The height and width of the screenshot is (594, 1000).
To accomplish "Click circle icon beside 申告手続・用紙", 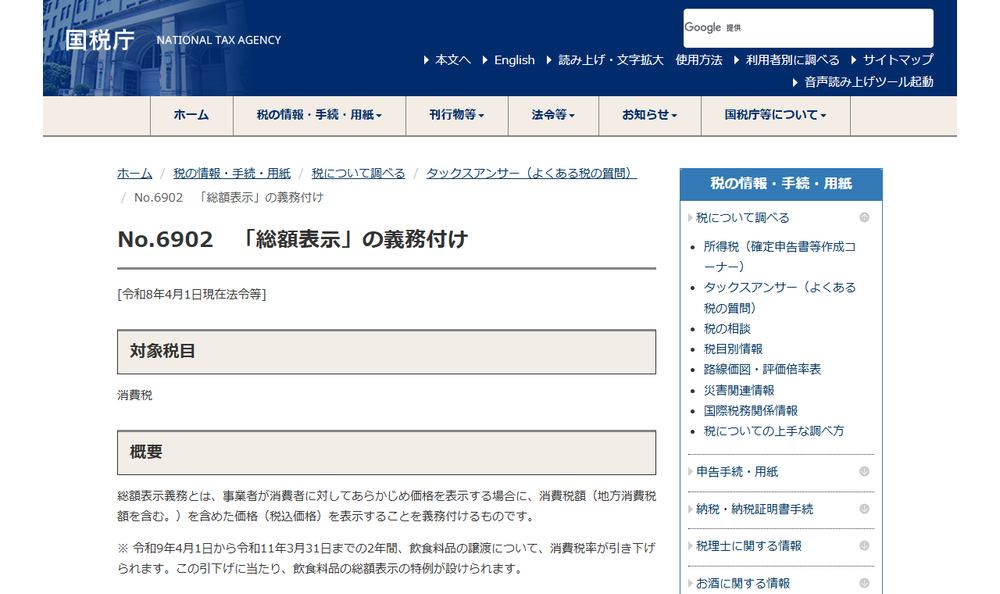I will 864,471.
